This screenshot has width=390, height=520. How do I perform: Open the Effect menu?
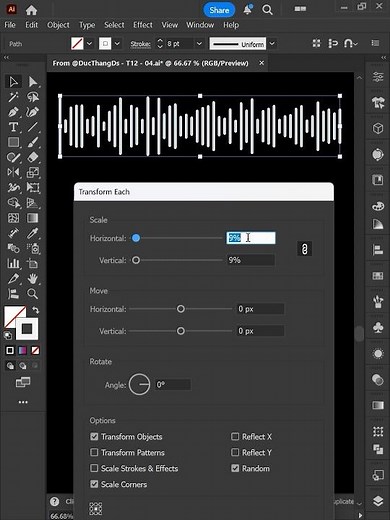tap(143, 25)
